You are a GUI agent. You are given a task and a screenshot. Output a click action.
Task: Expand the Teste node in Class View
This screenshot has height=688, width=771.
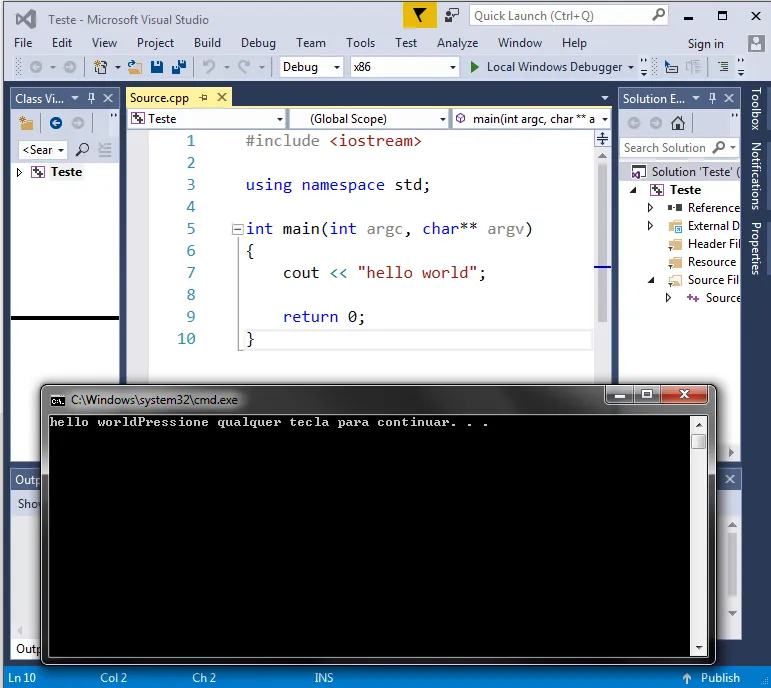(19, 172)
